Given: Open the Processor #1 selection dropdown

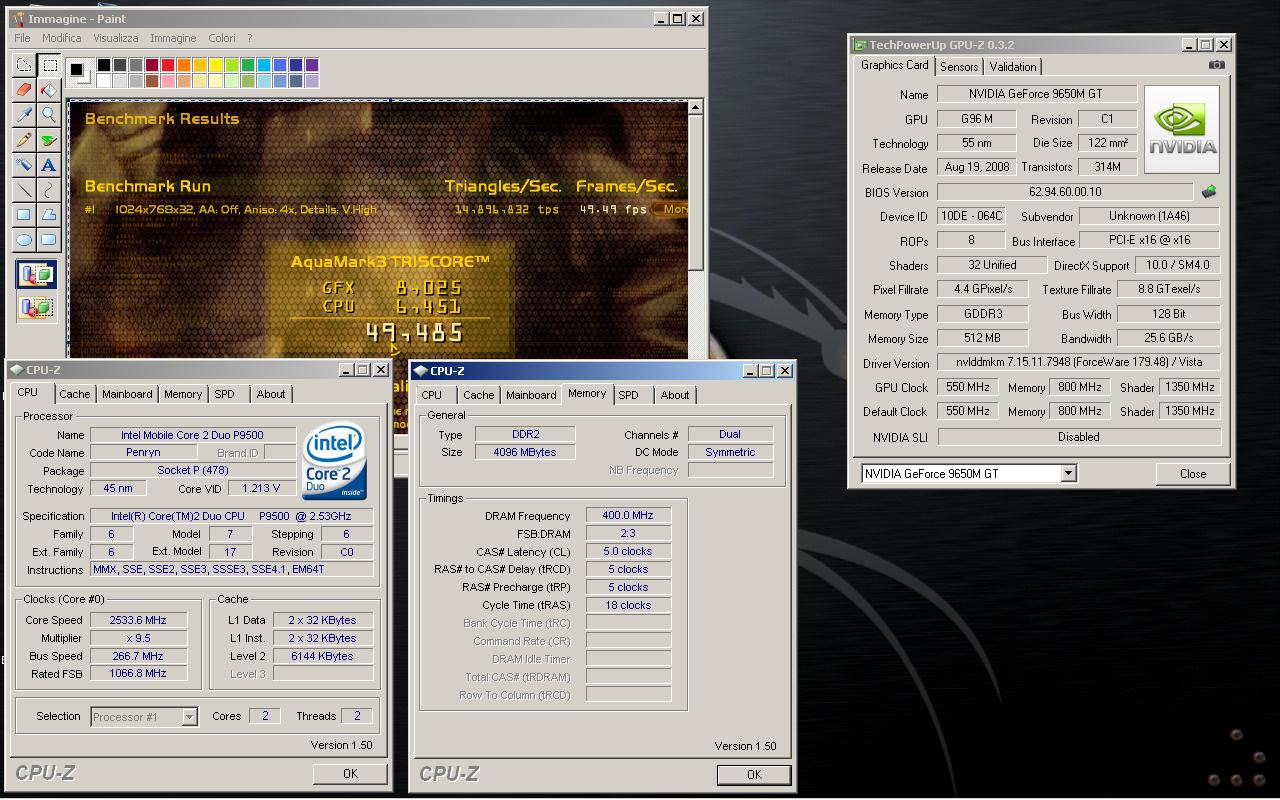Looking at the screenshot, I should click(x=189, y=716).
